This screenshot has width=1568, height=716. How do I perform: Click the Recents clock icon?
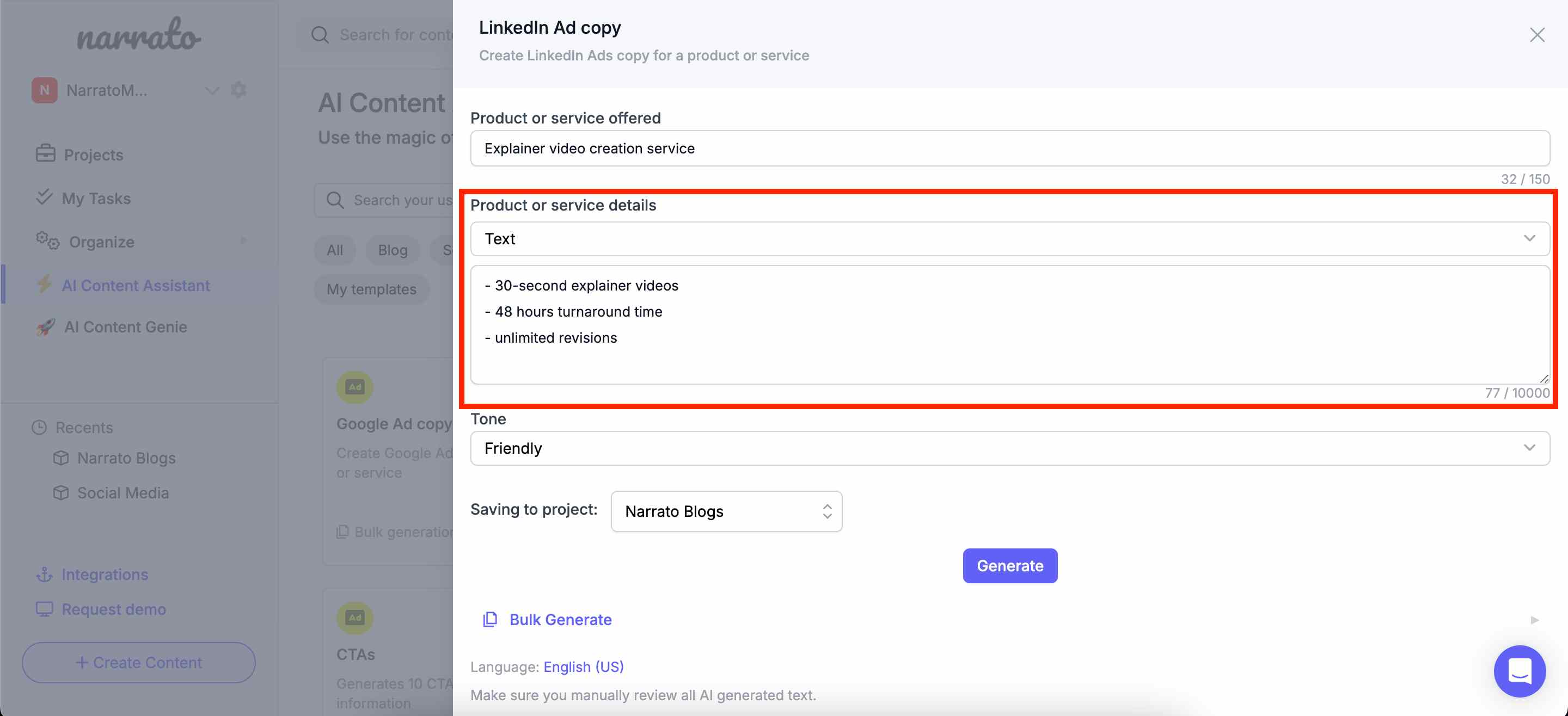pyautogui.click(x=40, y=428)
